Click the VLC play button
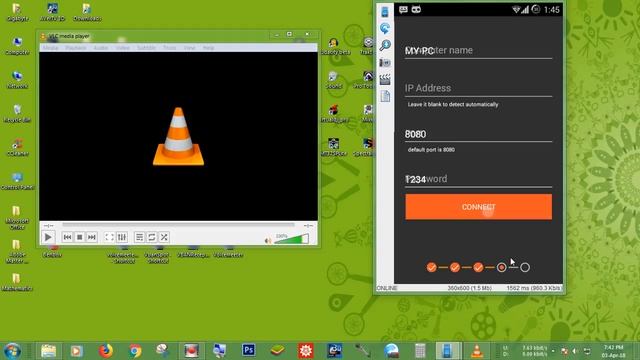640x360 pixels. coord(48,237)
